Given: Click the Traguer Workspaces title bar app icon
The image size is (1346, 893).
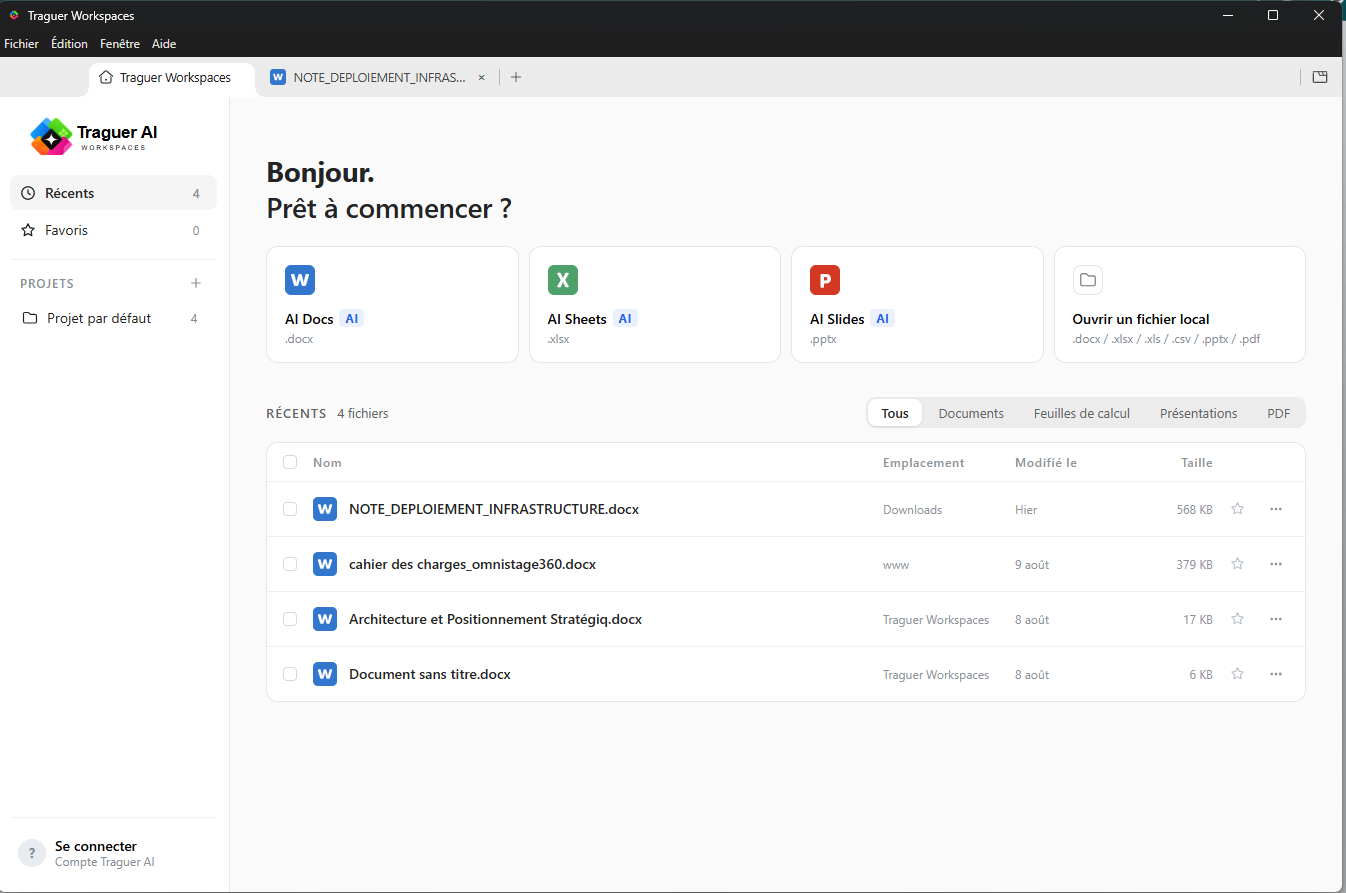Looking at the screenshot, I should click(x=14, y=15).
